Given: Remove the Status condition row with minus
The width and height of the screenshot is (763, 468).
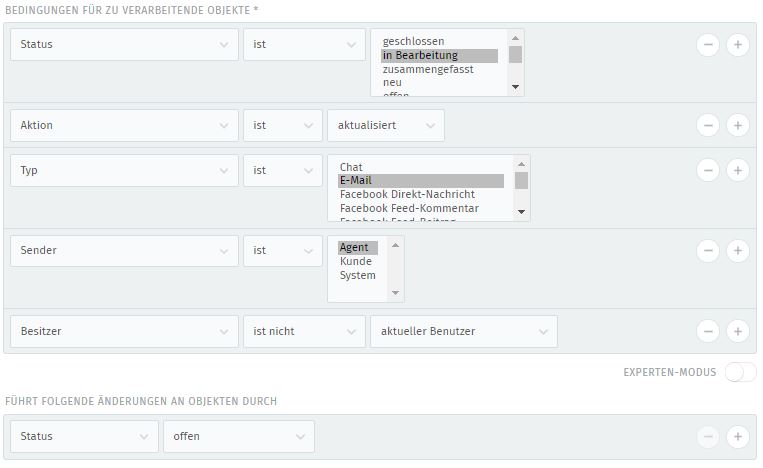Looking at the screenshot, I should coord(708,45).
